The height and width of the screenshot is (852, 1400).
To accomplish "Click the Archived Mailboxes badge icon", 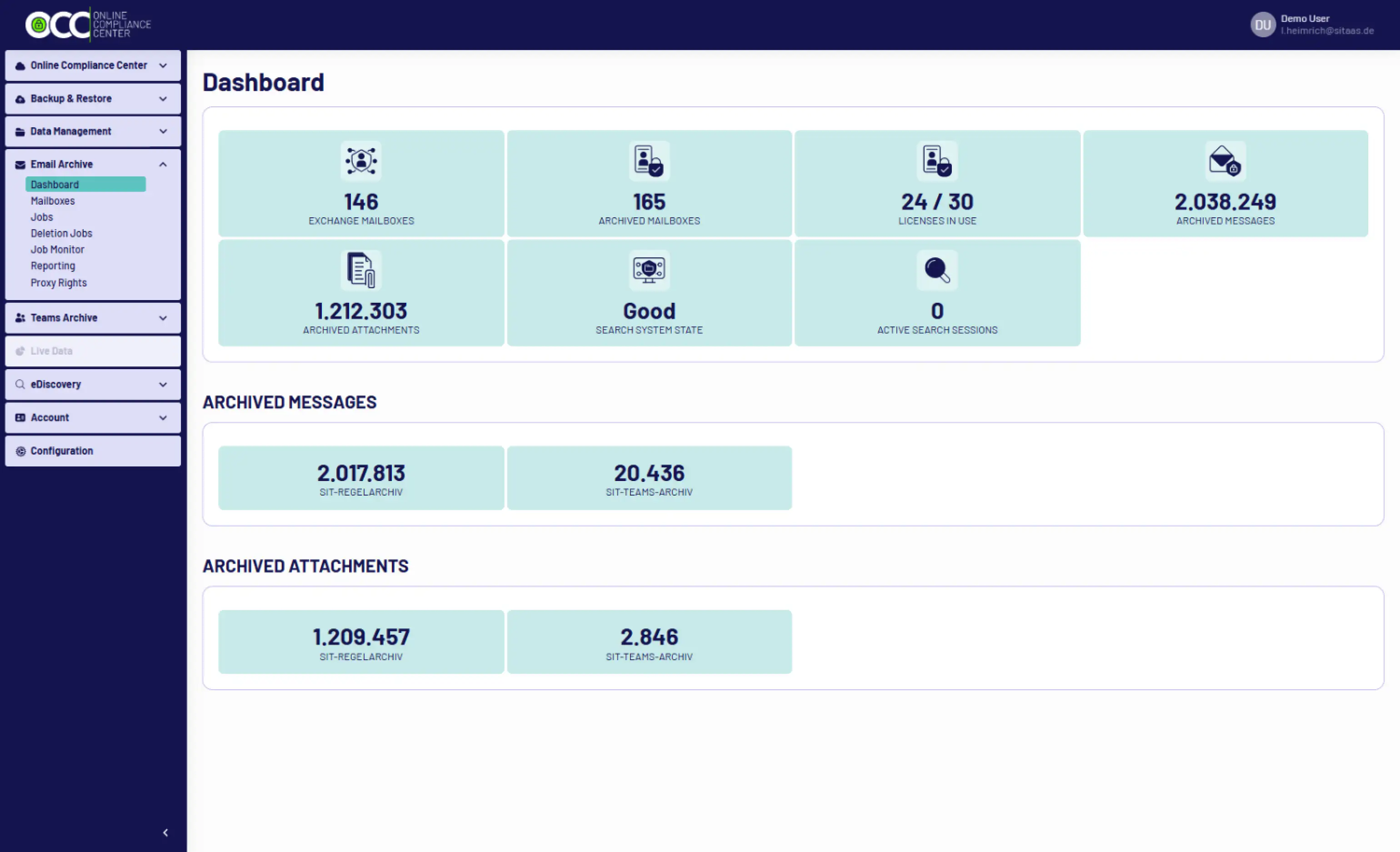I will [649, 161].
